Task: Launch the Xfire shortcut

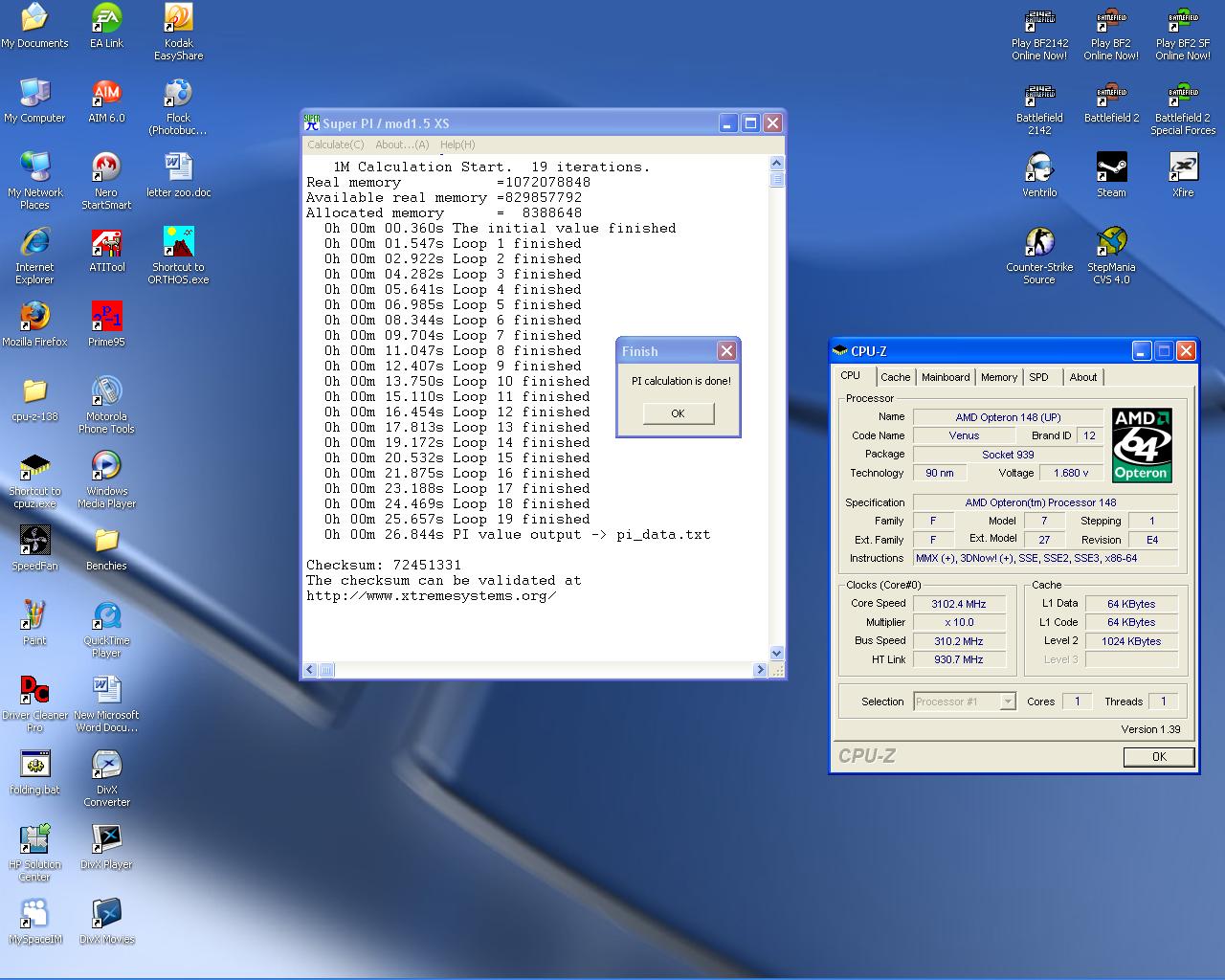Action: pos(1183,175)
